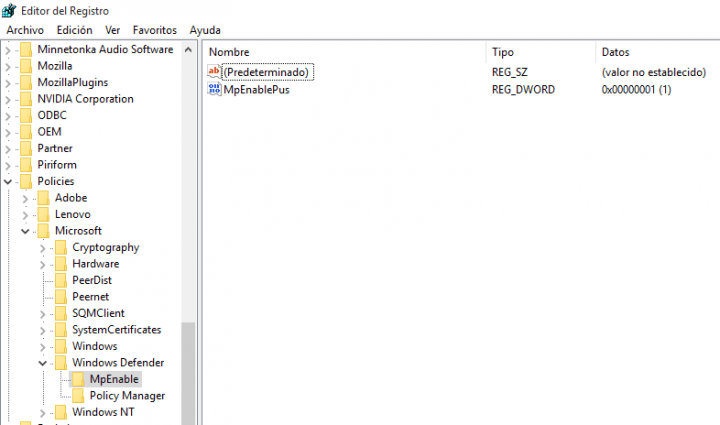Click the Mozilla folder icon

tap(26, 66)
